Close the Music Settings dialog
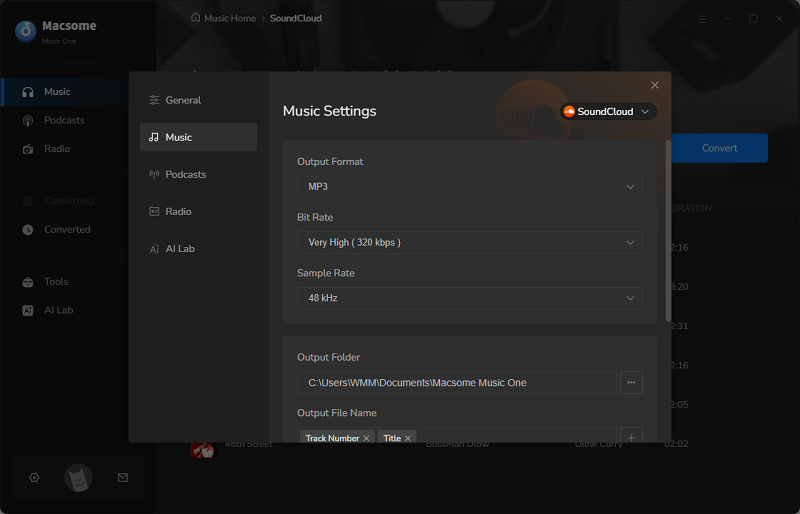 point(655,85)
